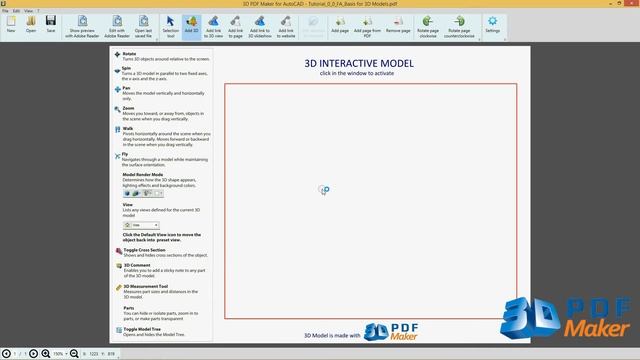The width and height of the screenshot is (640, 360).
Task: Open last saved file
Action: click(143, 27)
